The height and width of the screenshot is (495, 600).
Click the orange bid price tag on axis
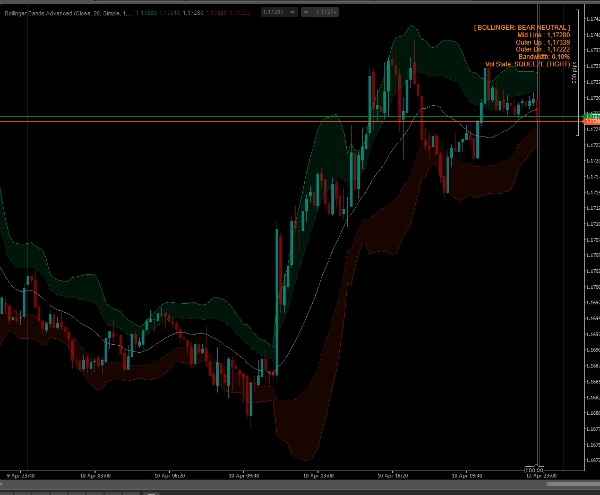pos(592,121)
